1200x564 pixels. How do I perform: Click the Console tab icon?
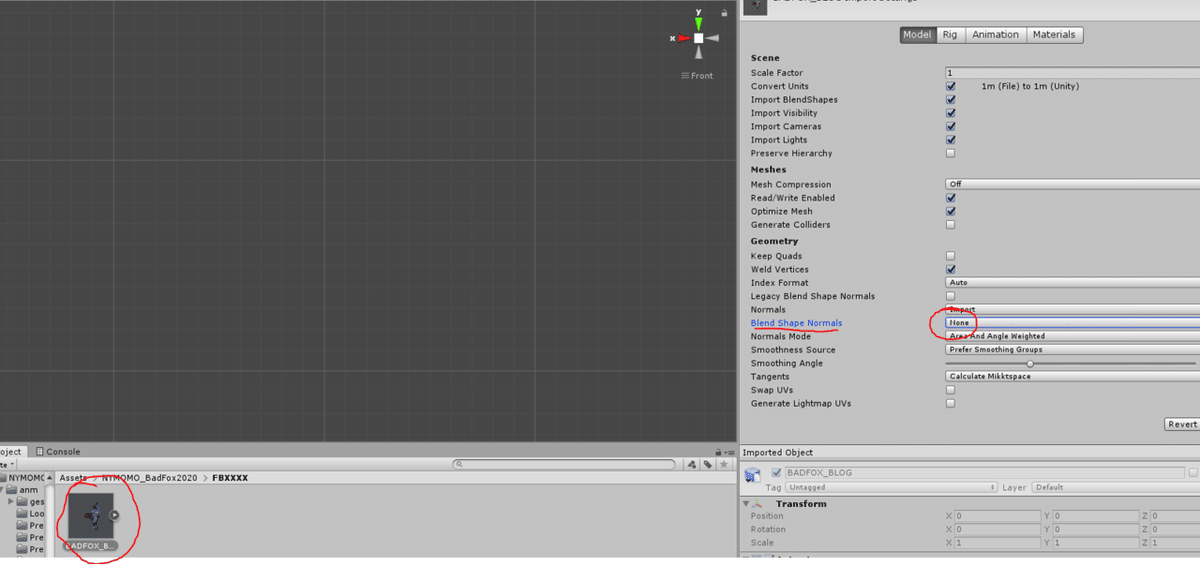(40, 452)
